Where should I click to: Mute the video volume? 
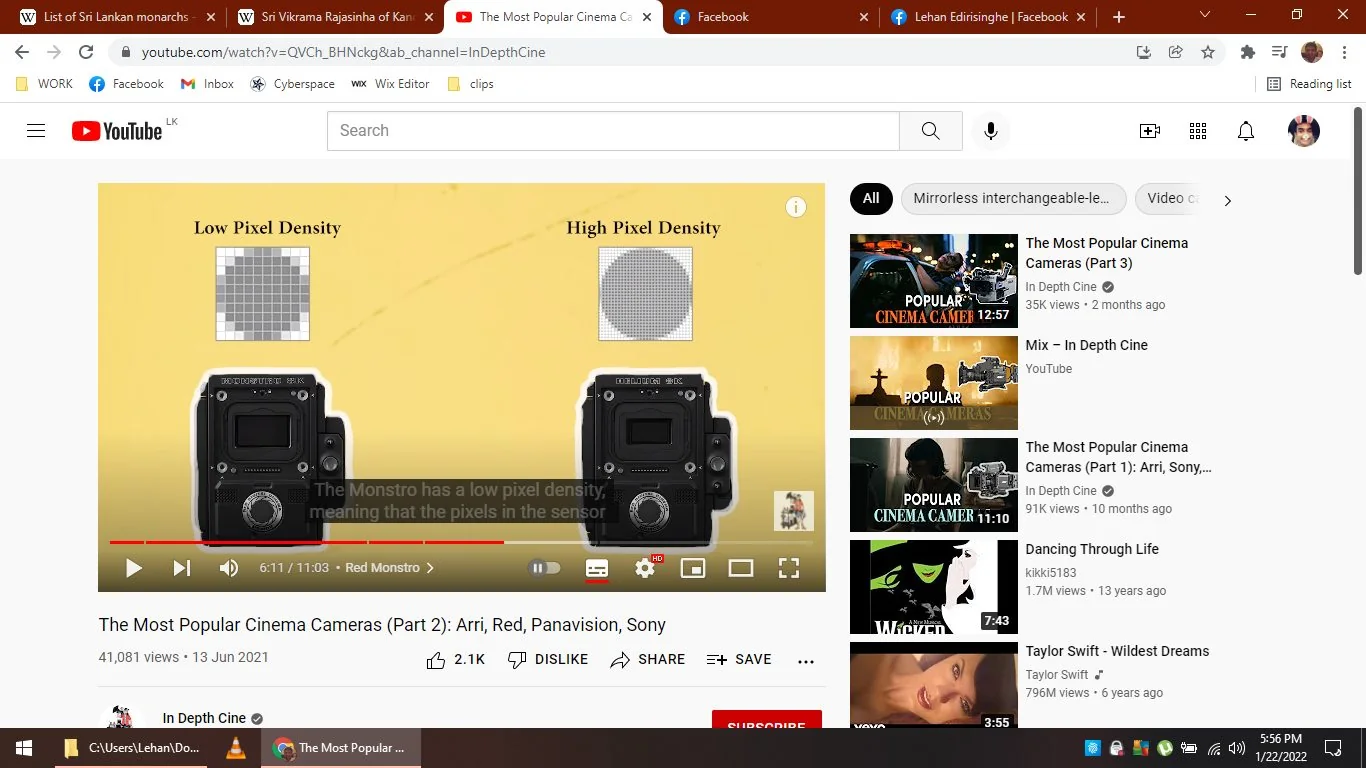point(229,568)
